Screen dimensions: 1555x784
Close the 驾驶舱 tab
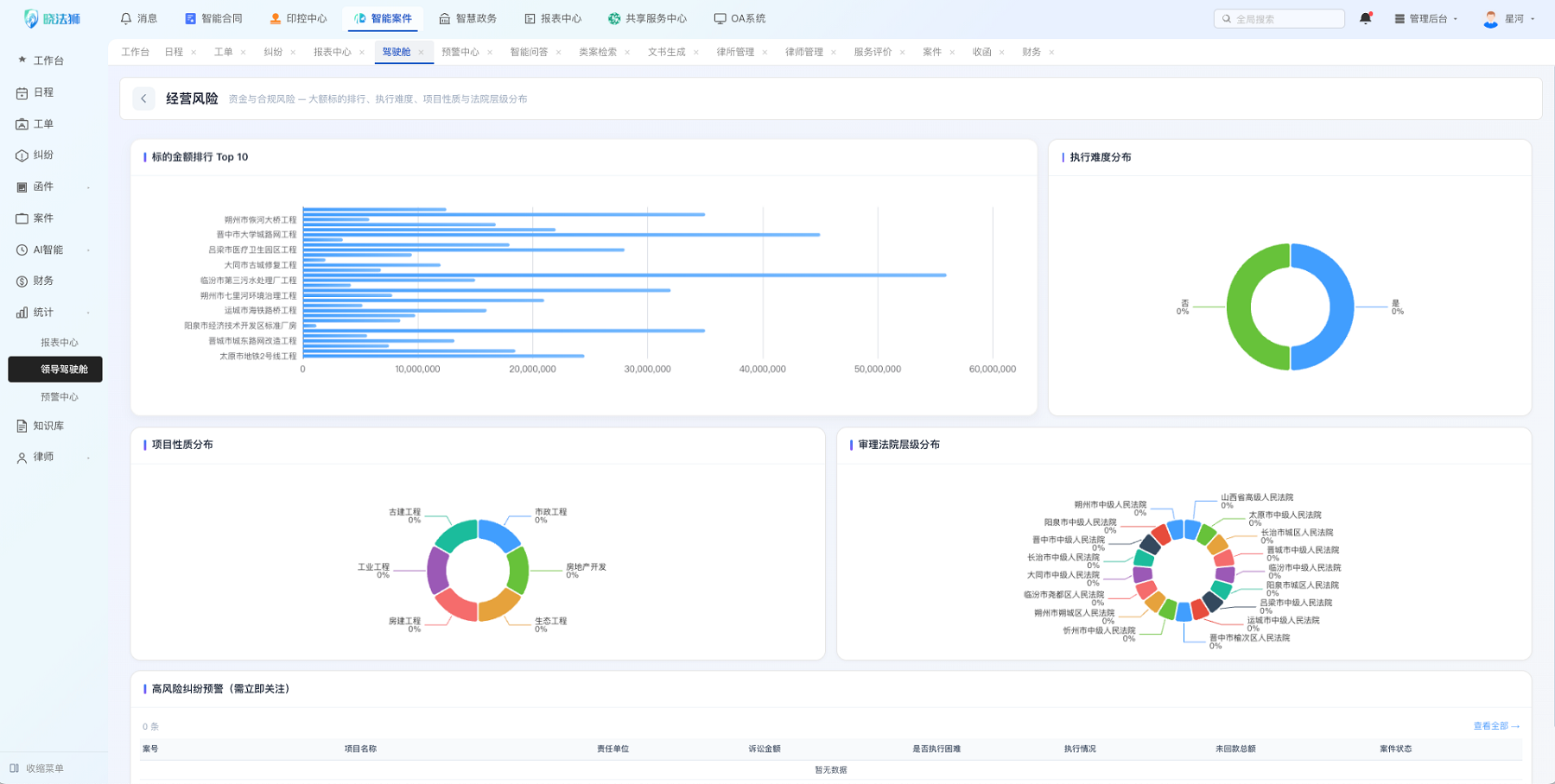click(x=422, y=53)
